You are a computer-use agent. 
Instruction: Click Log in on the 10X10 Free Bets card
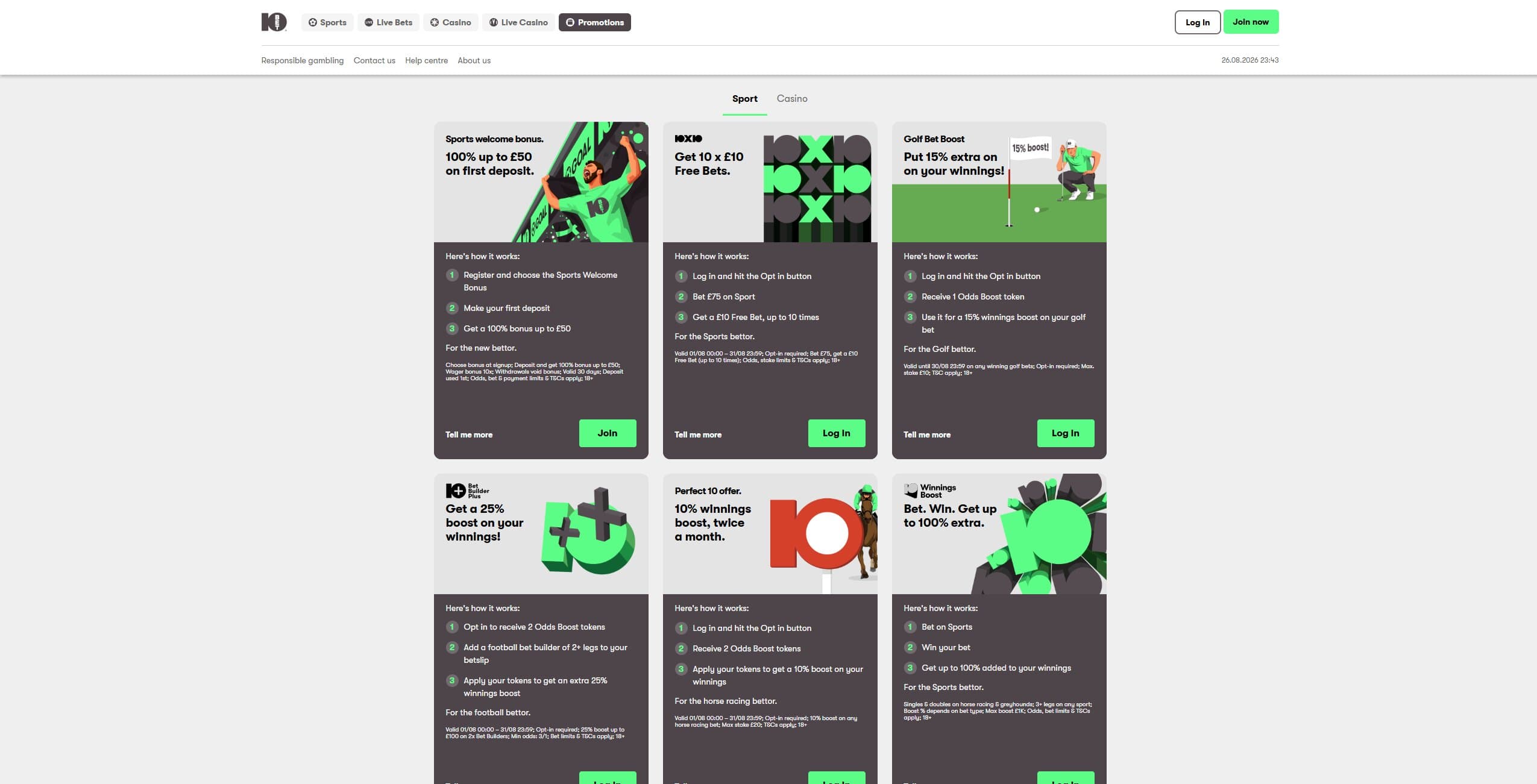(x=837, y=433)
